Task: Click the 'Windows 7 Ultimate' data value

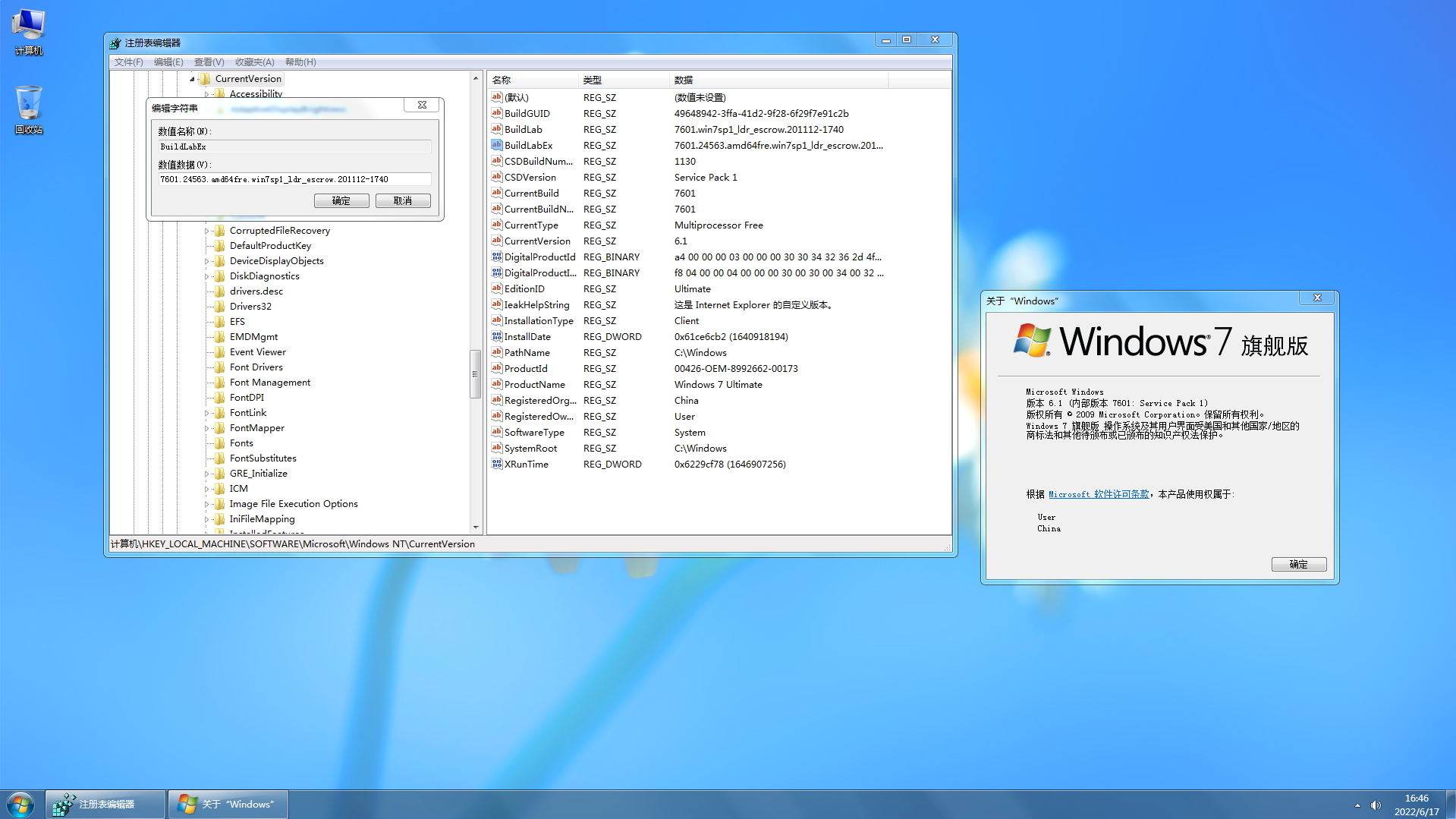Action: pos(718,384)
